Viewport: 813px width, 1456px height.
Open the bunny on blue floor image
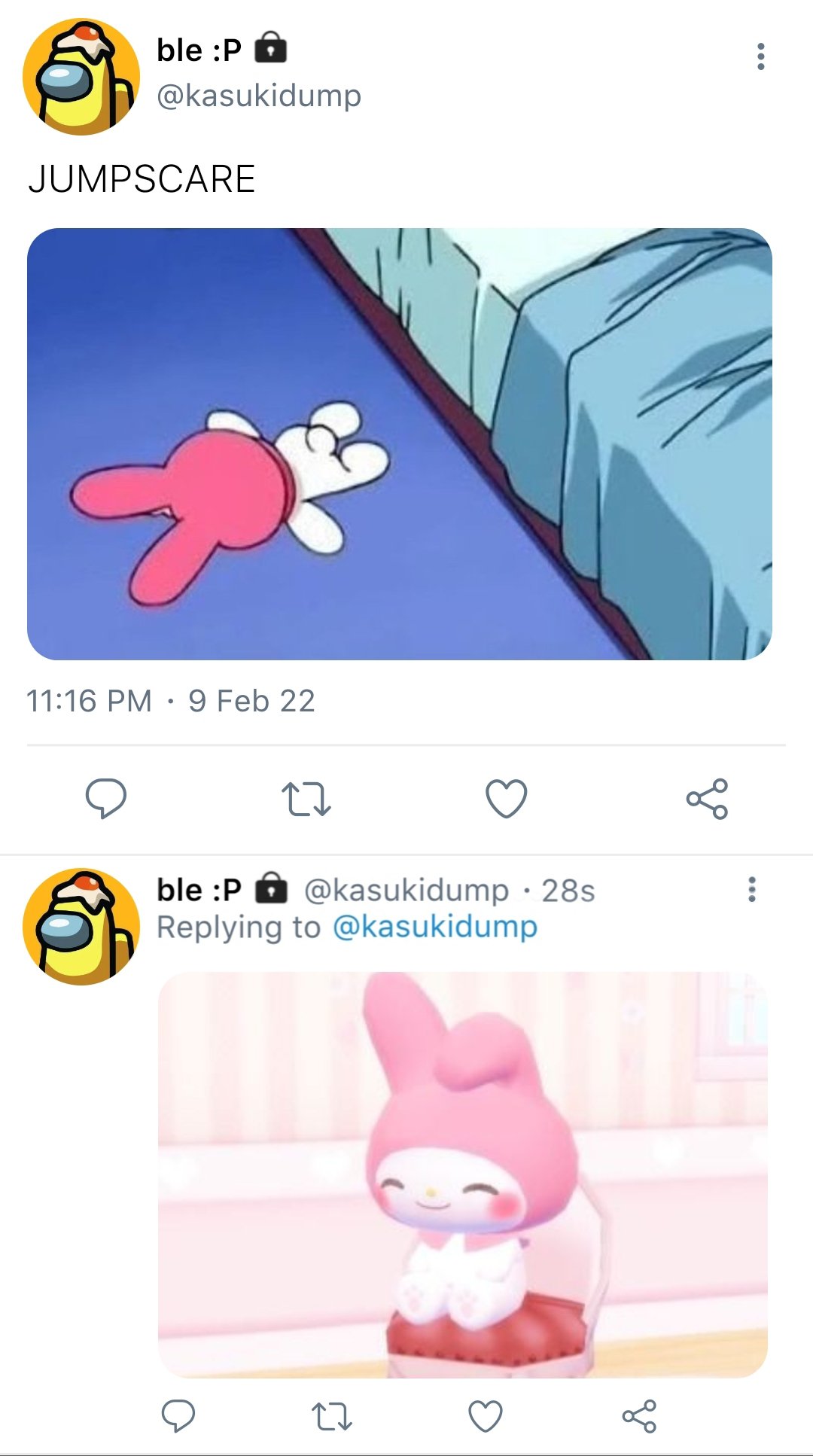(x=400, y=444)
